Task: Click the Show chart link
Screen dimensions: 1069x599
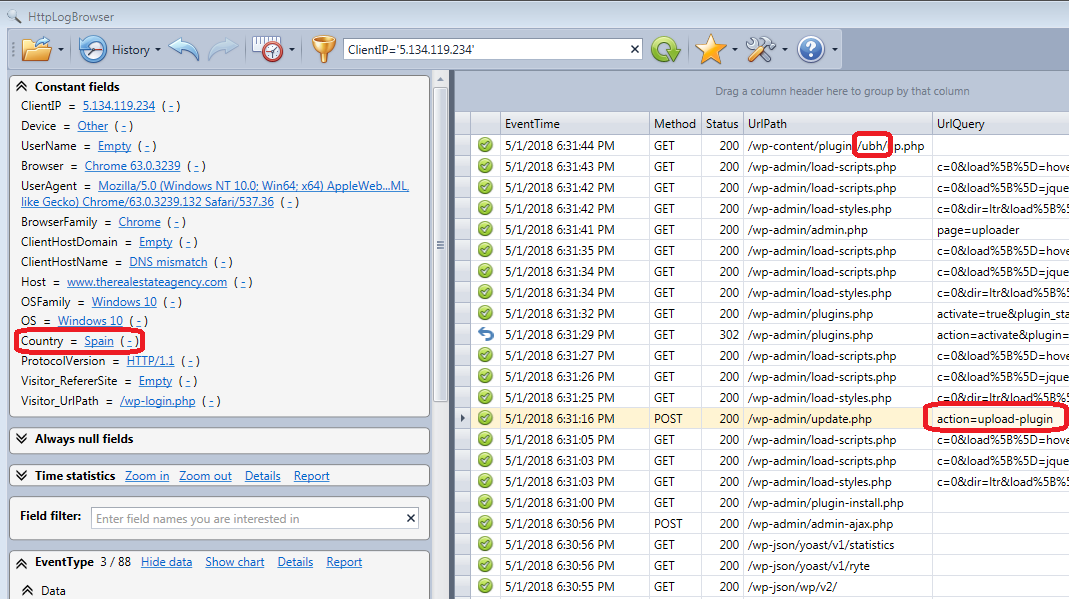Action: [235, 562]
